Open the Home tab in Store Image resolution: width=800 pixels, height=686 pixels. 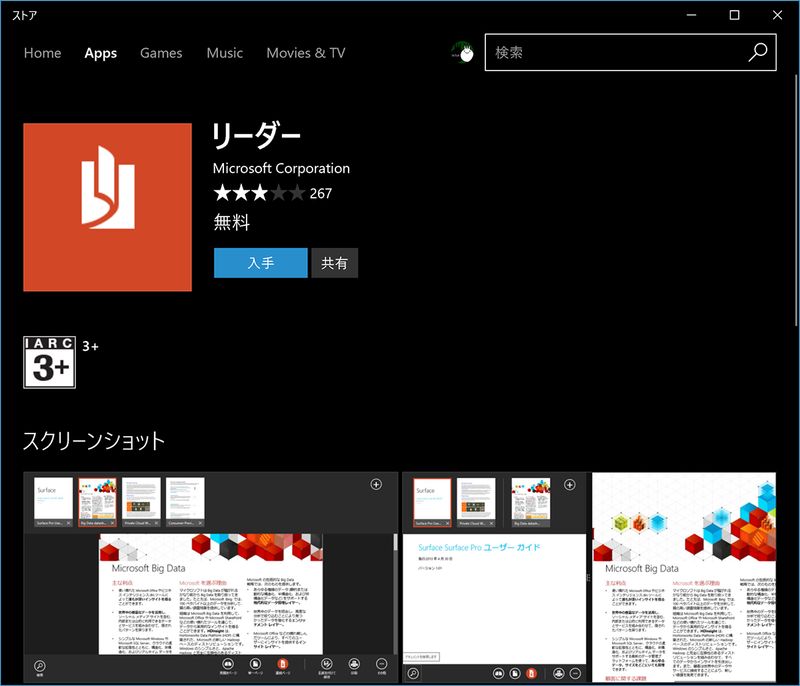[x=42, y=53]
